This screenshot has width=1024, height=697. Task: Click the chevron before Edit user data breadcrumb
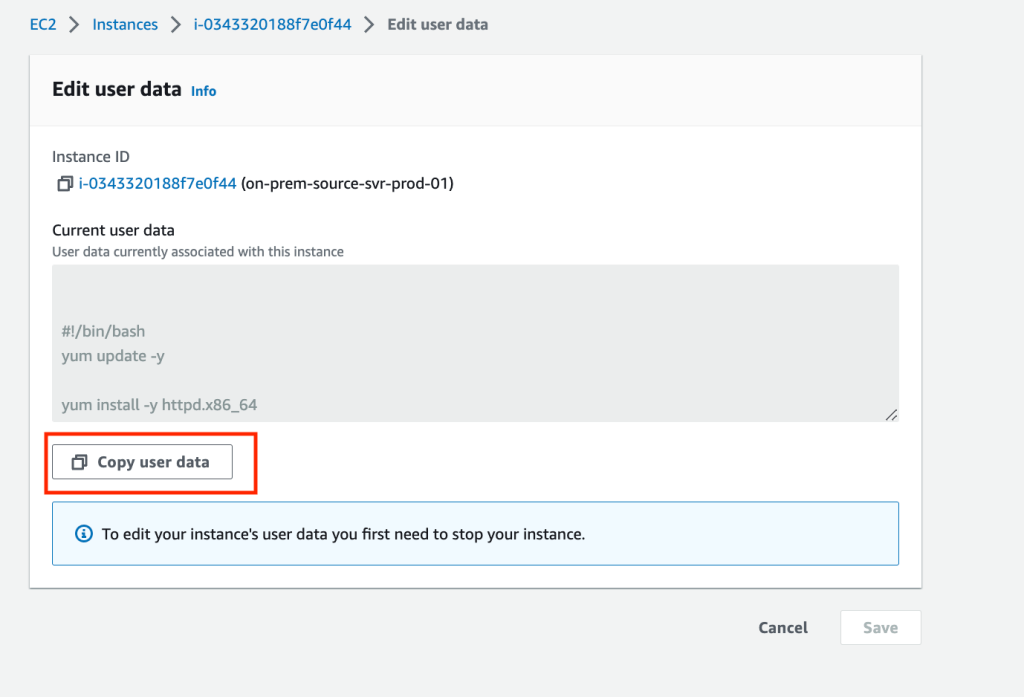click(370, 24)
